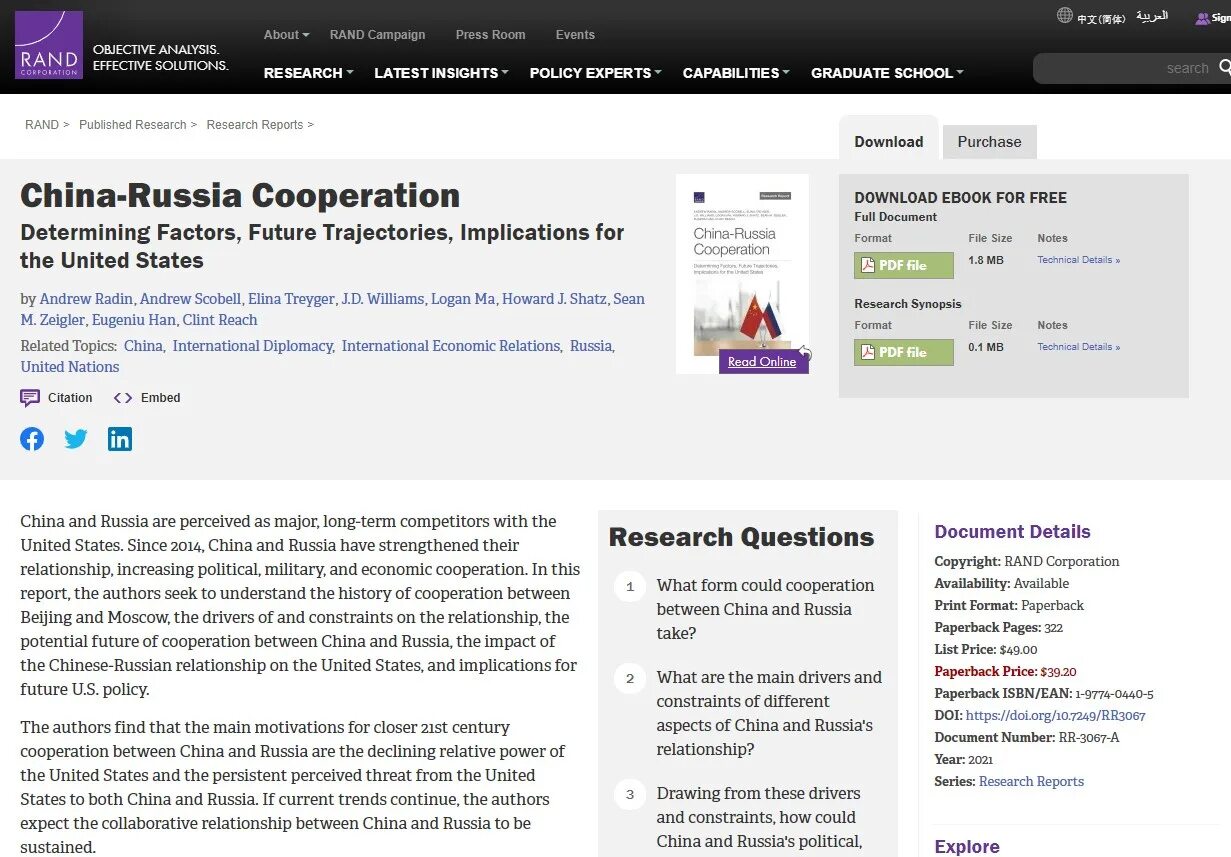Image resolution: width=1231 pixels, height=857 pixels.
Task: Share report on Facebook icon
Action: click(x=32, y=439)
